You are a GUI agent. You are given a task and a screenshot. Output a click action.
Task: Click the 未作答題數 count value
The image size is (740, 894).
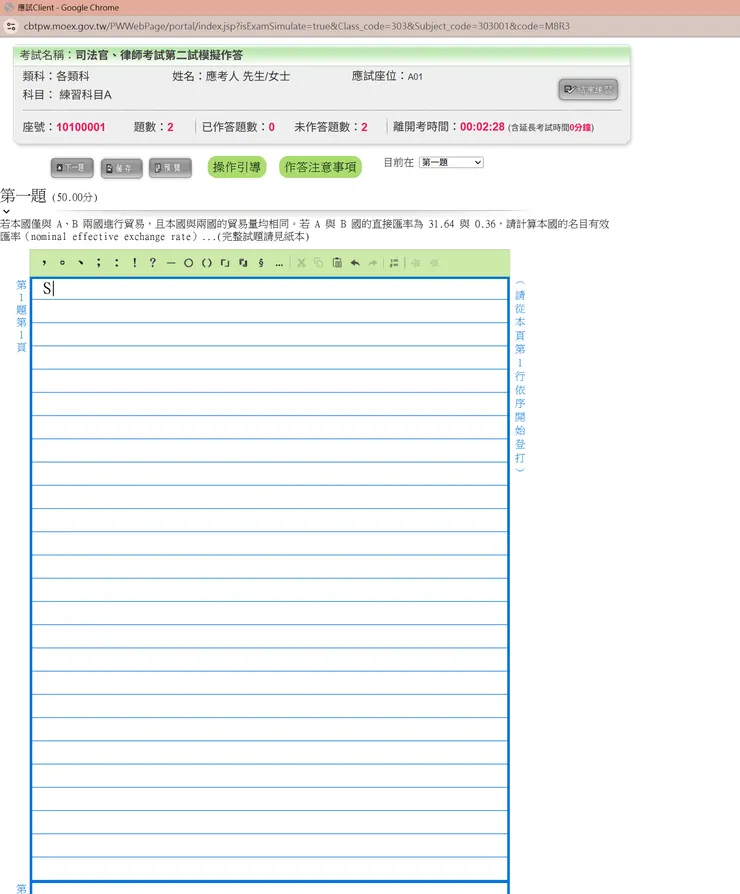pos(364,127)
